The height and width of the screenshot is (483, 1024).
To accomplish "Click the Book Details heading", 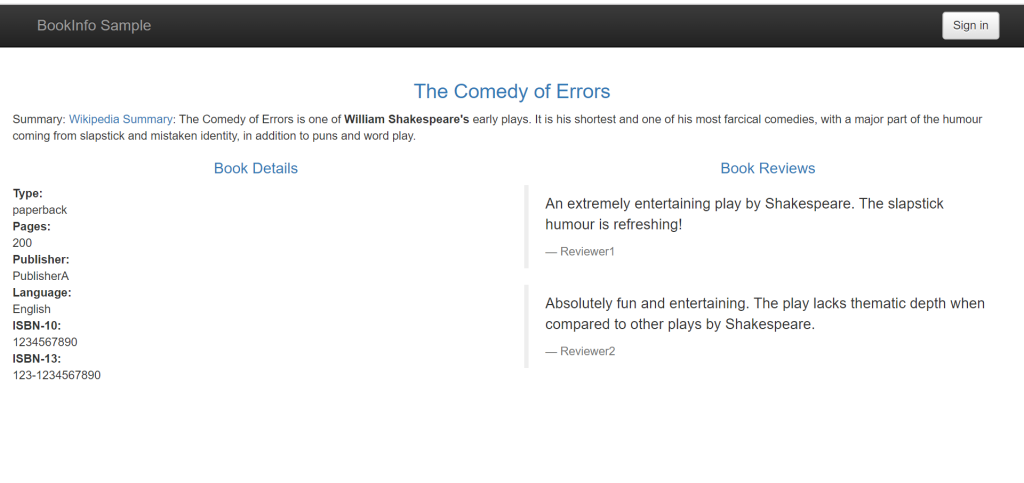I will (255, 169).
